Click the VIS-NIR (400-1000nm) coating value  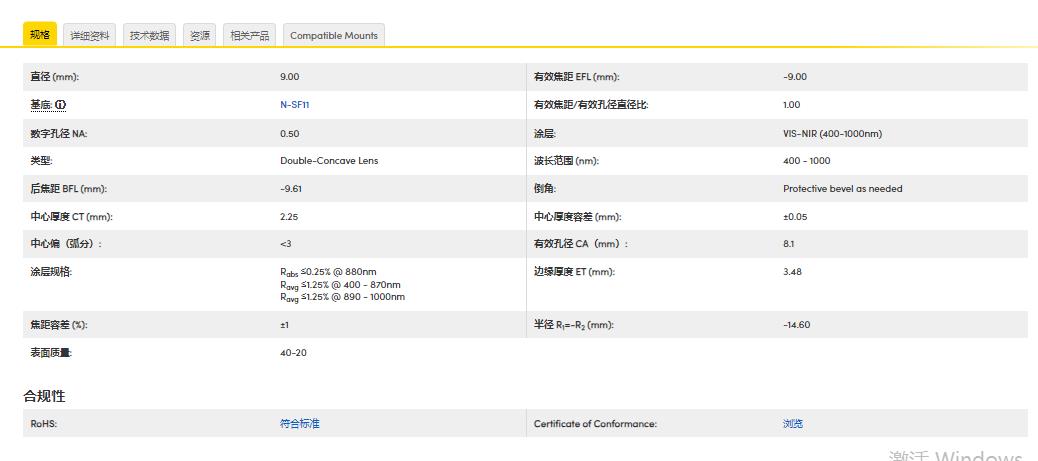click(832, 133)
